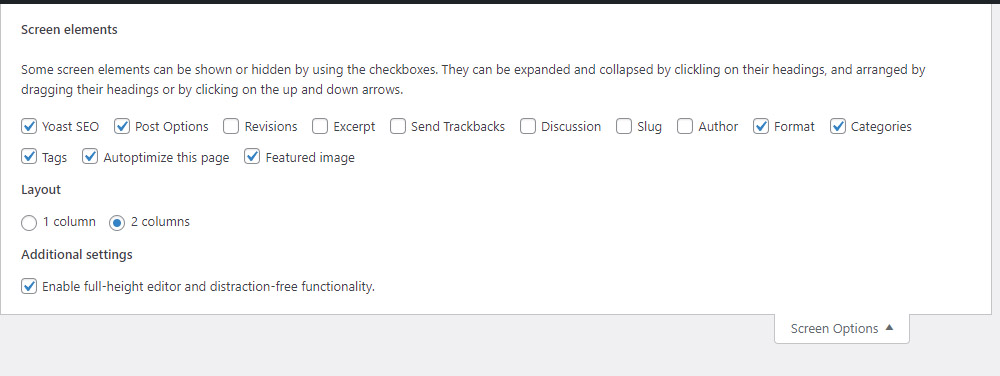Show the Excerpt screen element
This screenshot has width=1000, height=376.
tap(320, 126)
